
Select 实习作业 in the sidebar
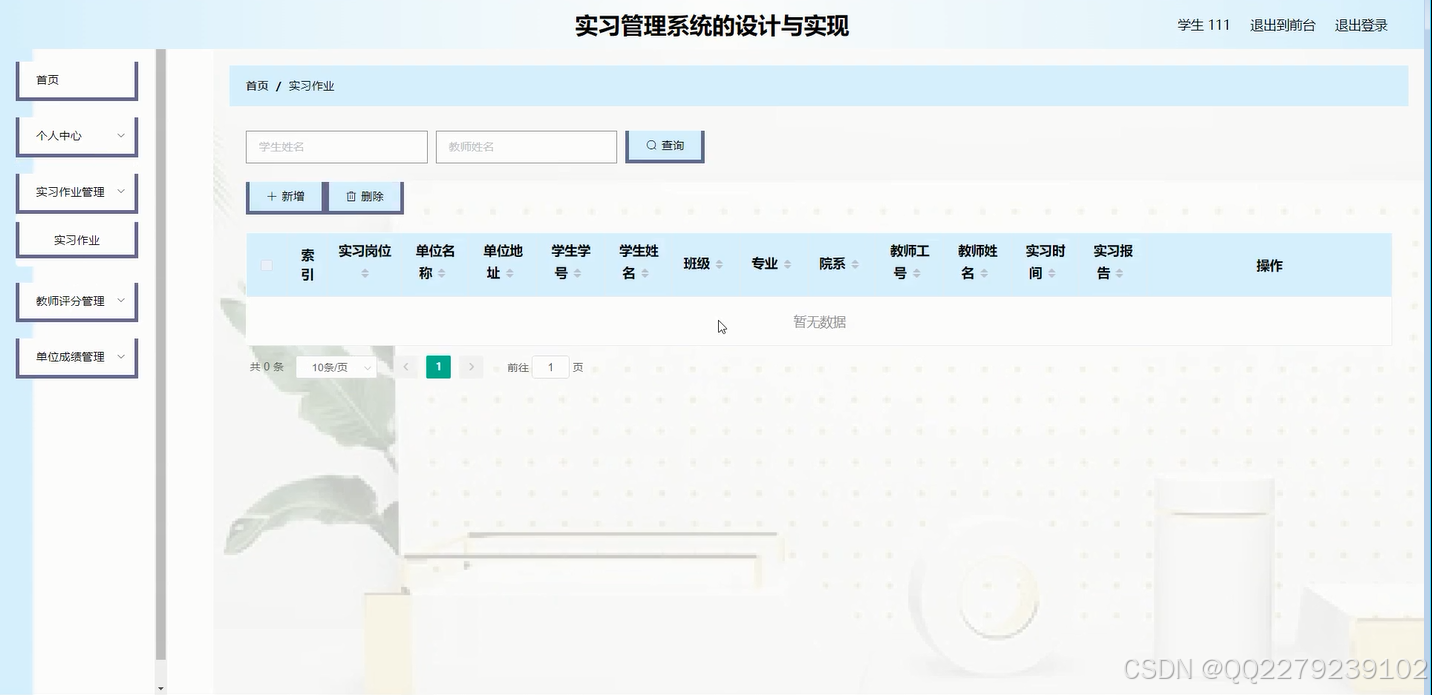pyautogui.click(x=77, y=239)
